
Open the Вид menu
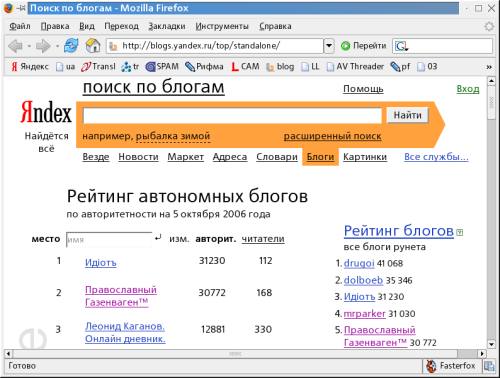[87, 26]
